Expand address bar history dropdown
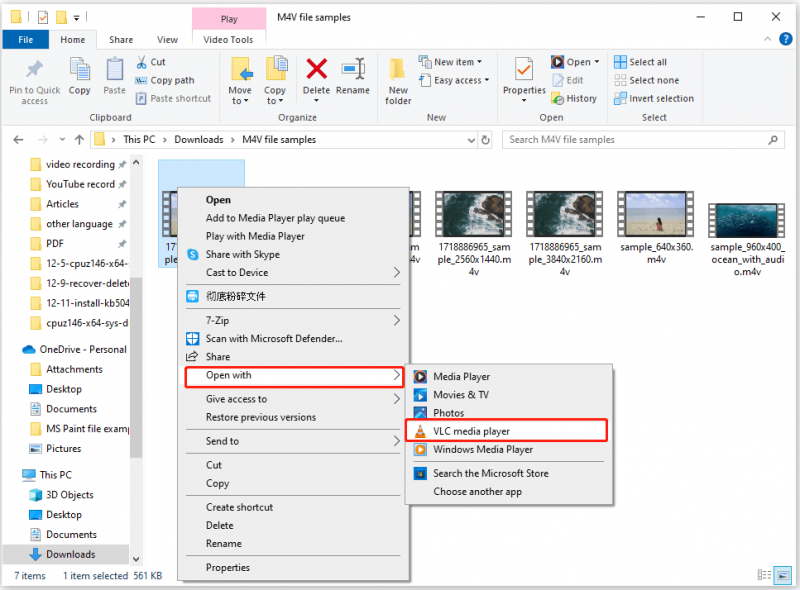The width and height of the screenshot is (800, 590). [x=471, y=140]
